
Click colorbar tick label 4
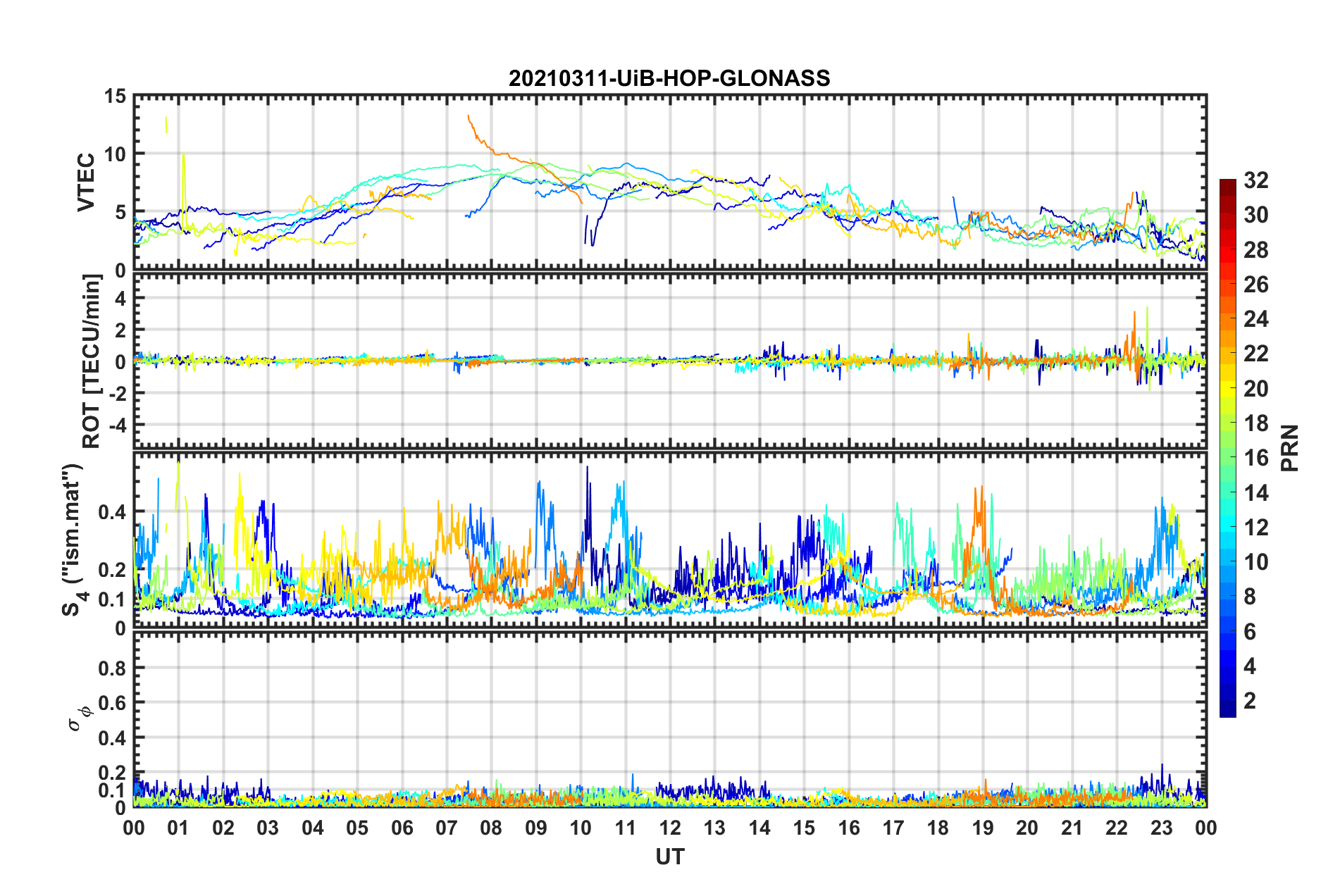(x=1250, y=666)
